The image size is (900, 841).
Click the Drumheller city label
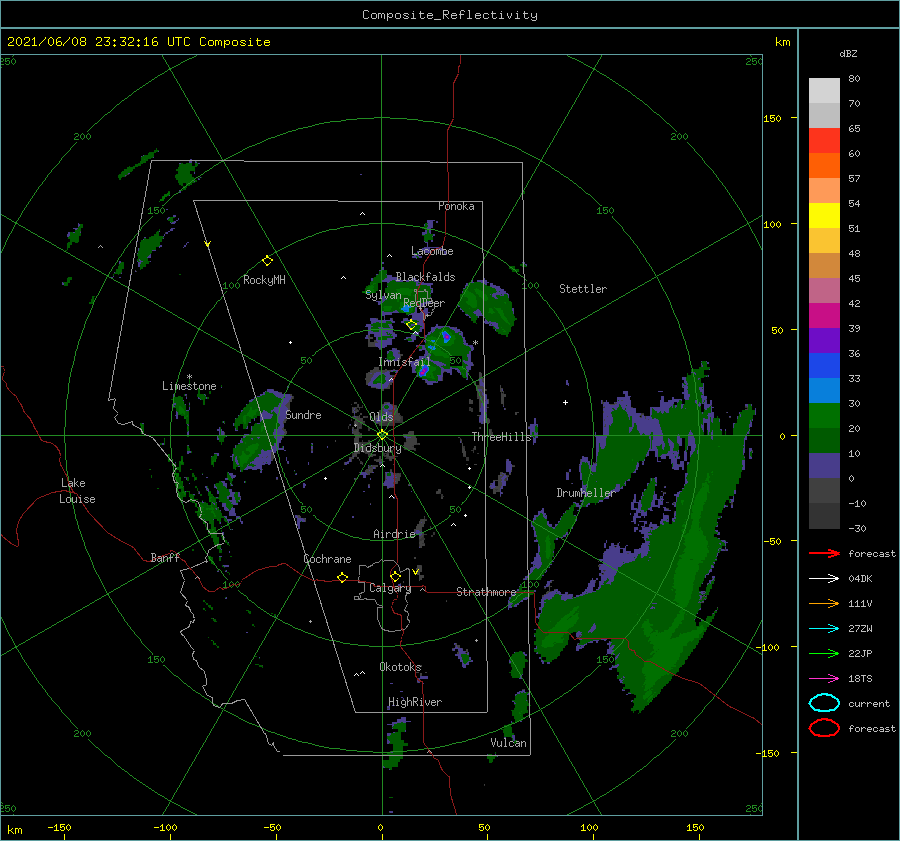pyautogui.click(x=585, y=493)
